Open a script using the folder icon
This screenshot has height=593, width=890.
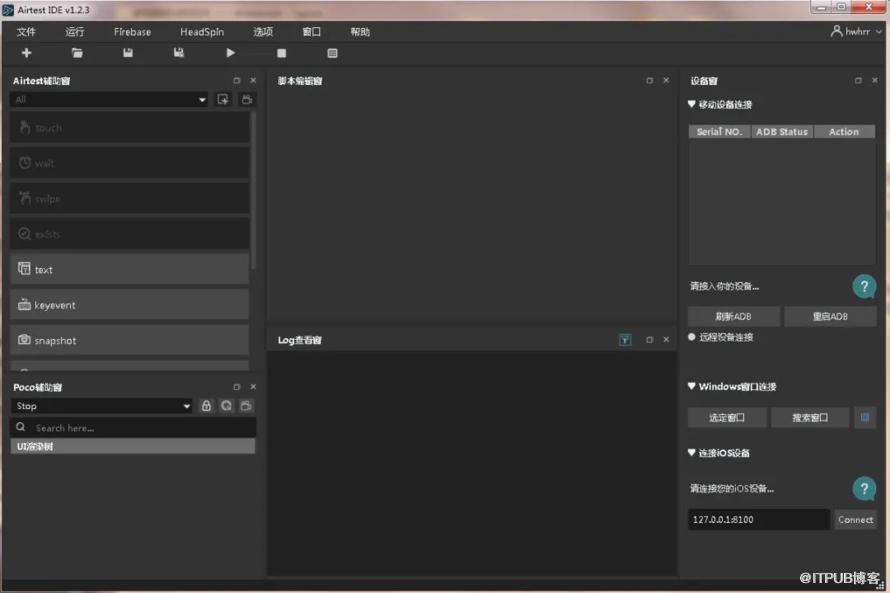[x=77, y=53]
